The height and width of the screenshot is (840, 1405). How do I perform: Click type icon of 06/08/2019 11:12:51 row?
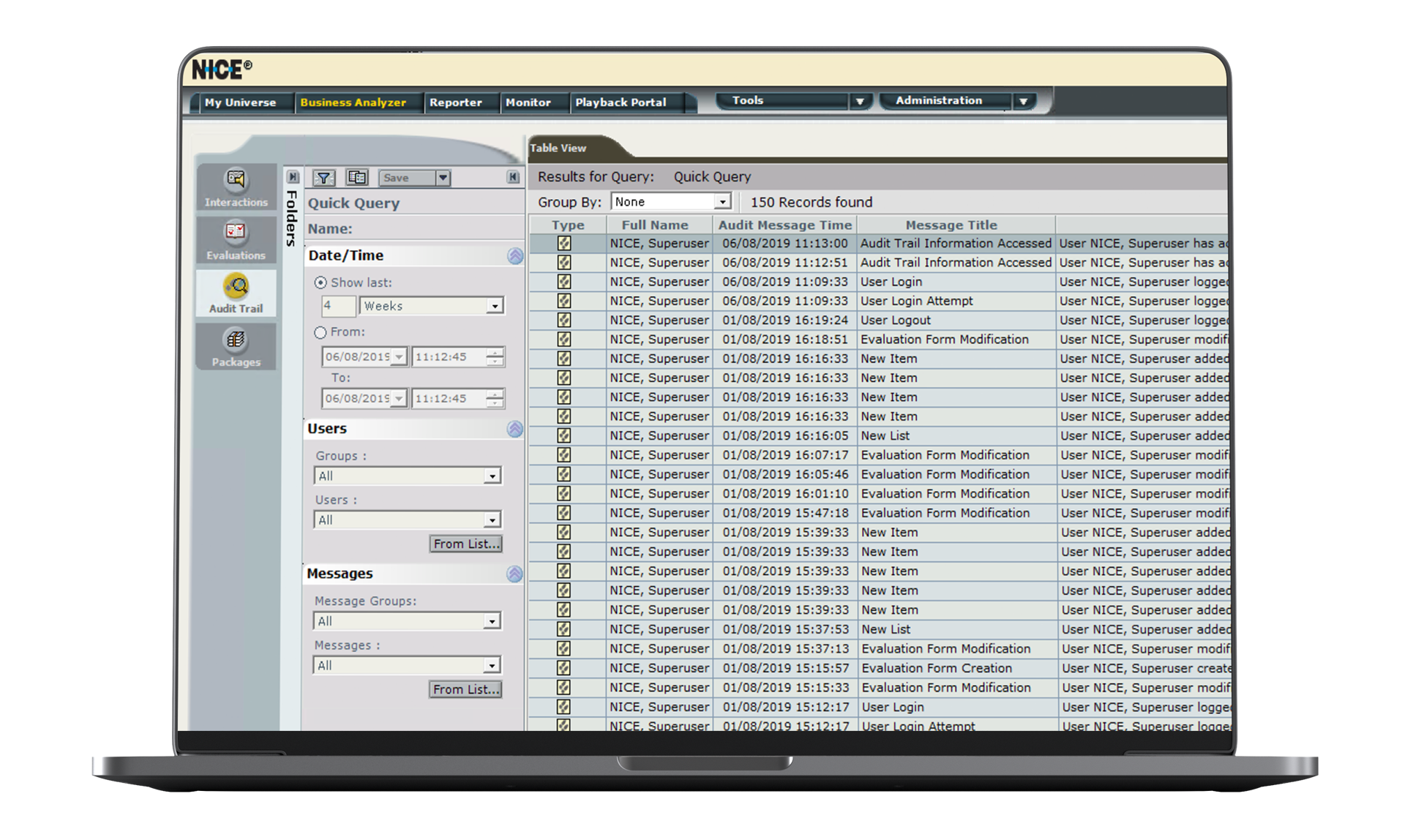click(x=564, y=263)
